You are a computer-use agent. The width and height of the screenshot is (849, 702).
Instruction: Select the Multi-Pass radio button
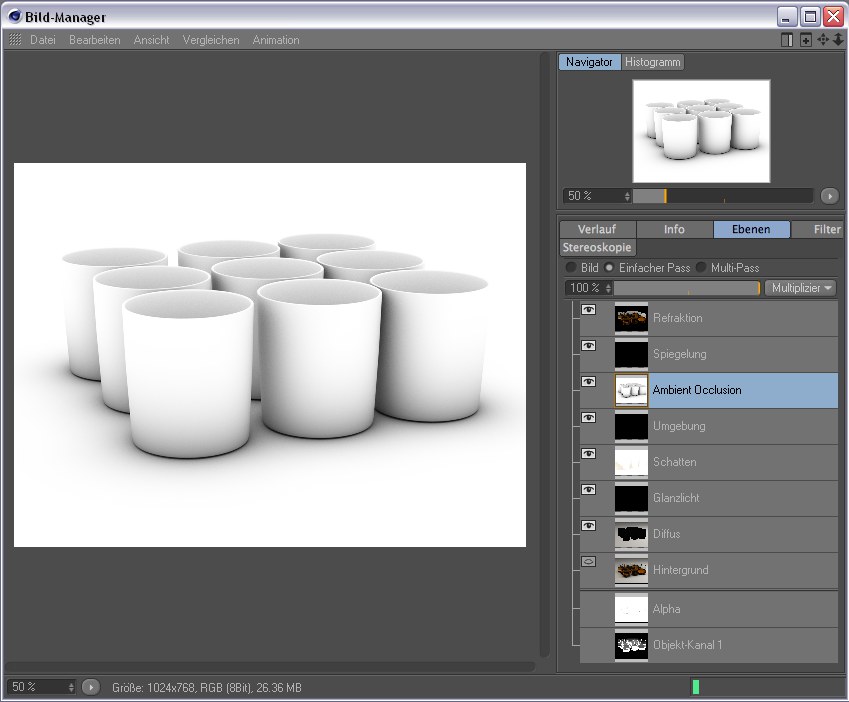[x=701, y=268]
